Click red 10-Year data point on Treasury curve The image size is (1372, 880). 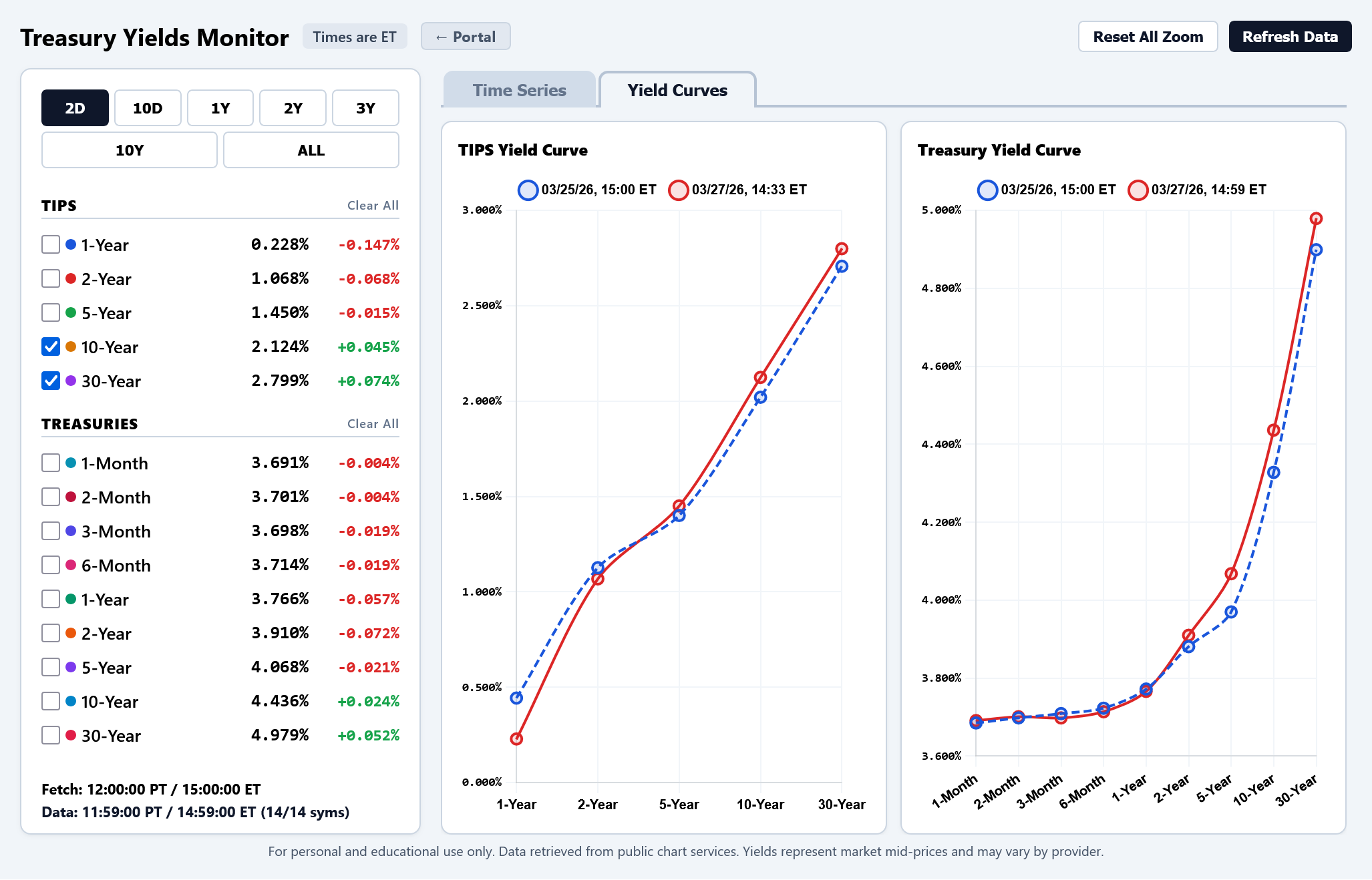(x=1273, y=430)
